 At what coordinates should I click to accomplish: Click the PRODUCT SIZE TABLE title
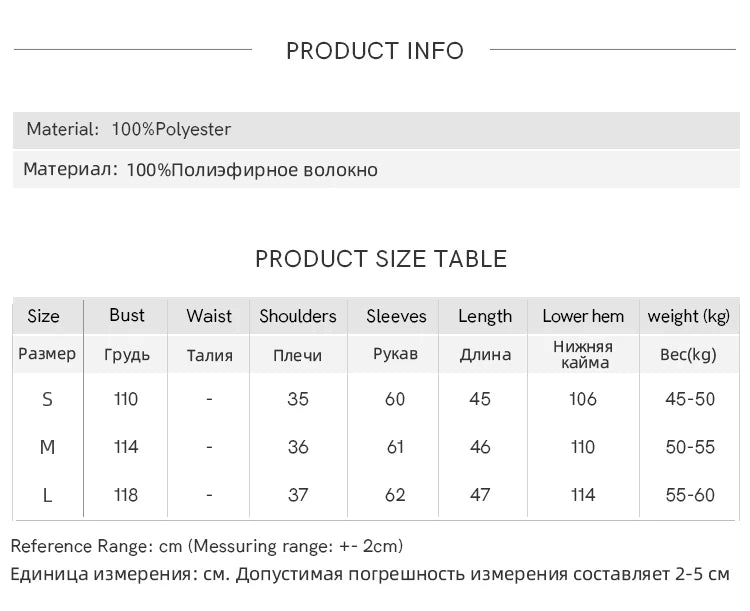click(x=381, y=259)
